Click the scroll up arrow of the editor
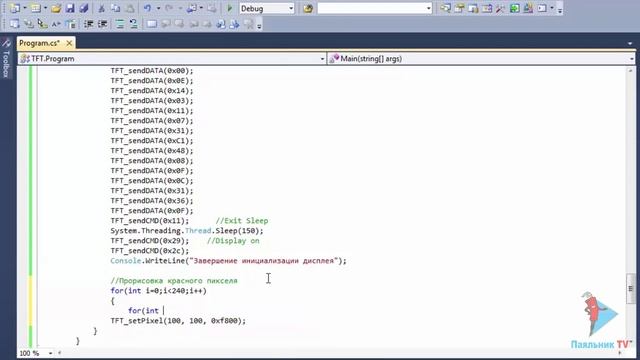Screen dimensions: 640x360 631,71
